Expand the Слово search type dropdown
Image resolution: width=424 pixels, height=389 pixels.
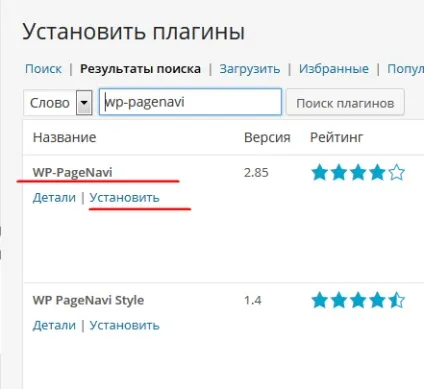pyautogui.click(x=58, y=103)
